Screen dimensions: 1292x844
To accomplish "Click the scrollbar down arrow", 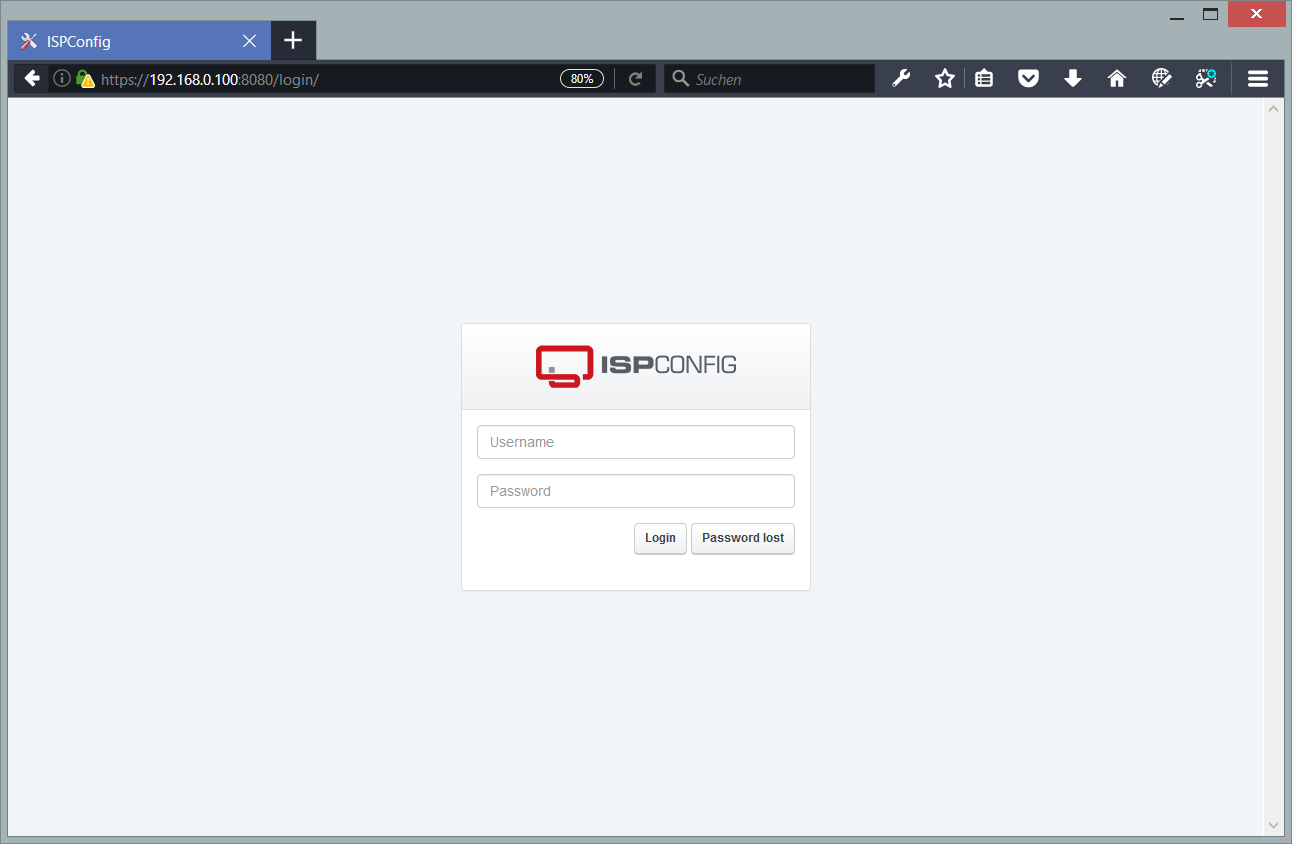I will point(1273,825).
